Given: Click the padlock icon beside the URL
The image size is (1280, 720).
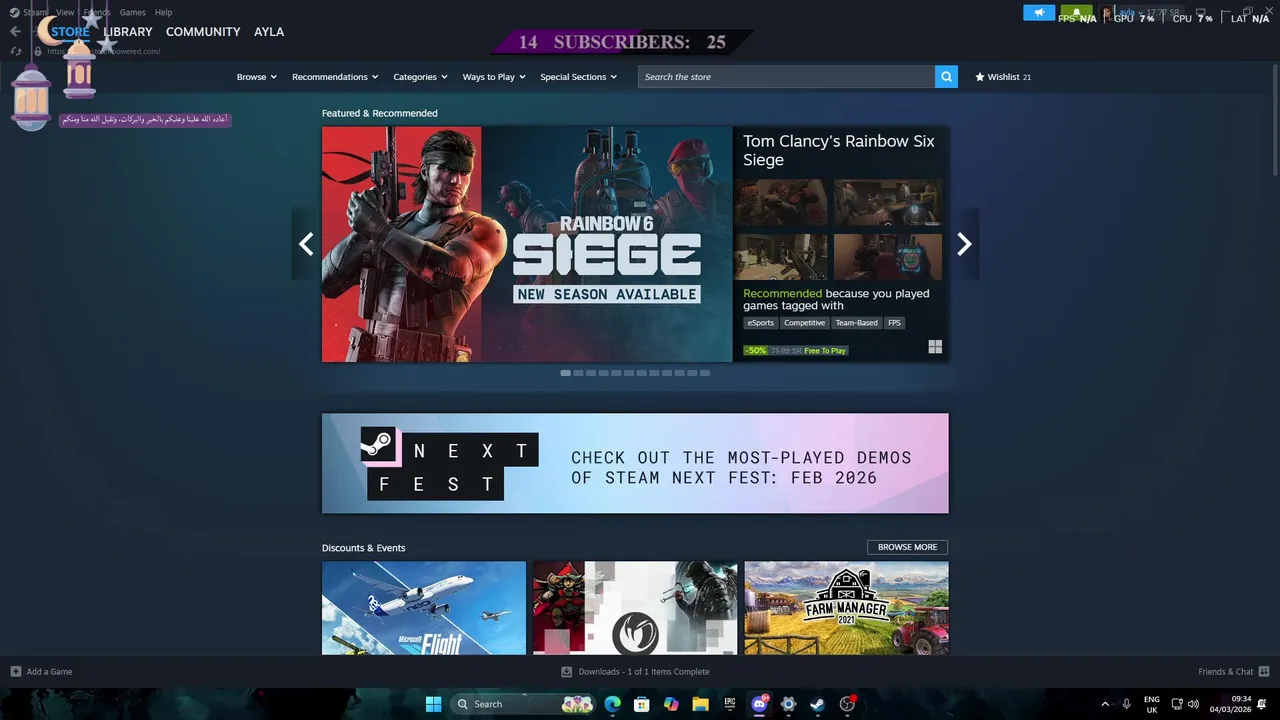Looking at the screenshot, I should coord(38,51).
